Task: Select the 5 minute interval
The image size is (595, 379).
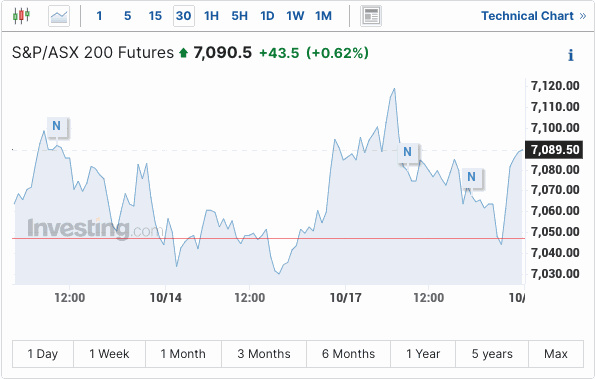Action: [128, 16]
